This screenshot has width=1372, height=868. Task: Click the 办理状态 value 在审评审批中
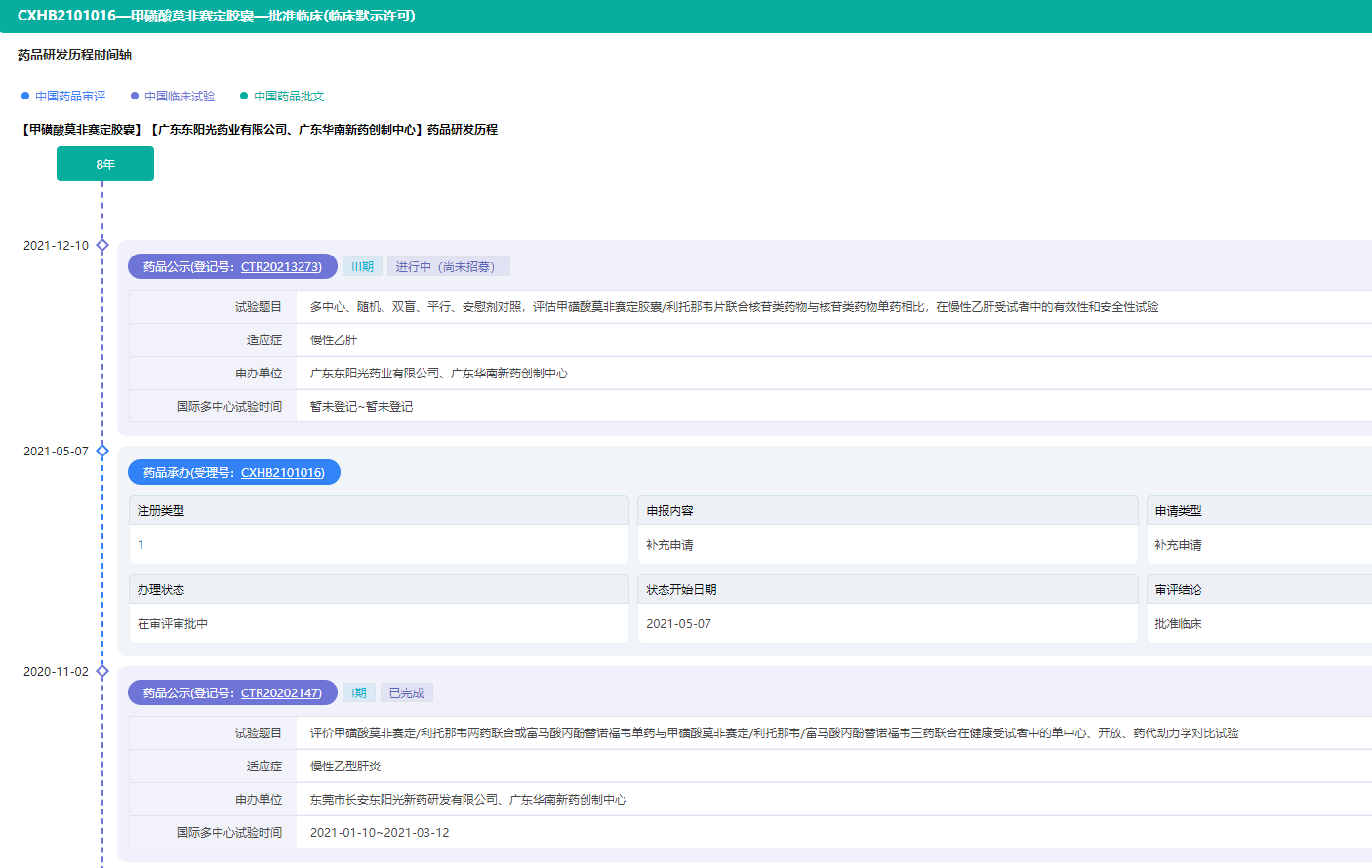pos(173,623)
